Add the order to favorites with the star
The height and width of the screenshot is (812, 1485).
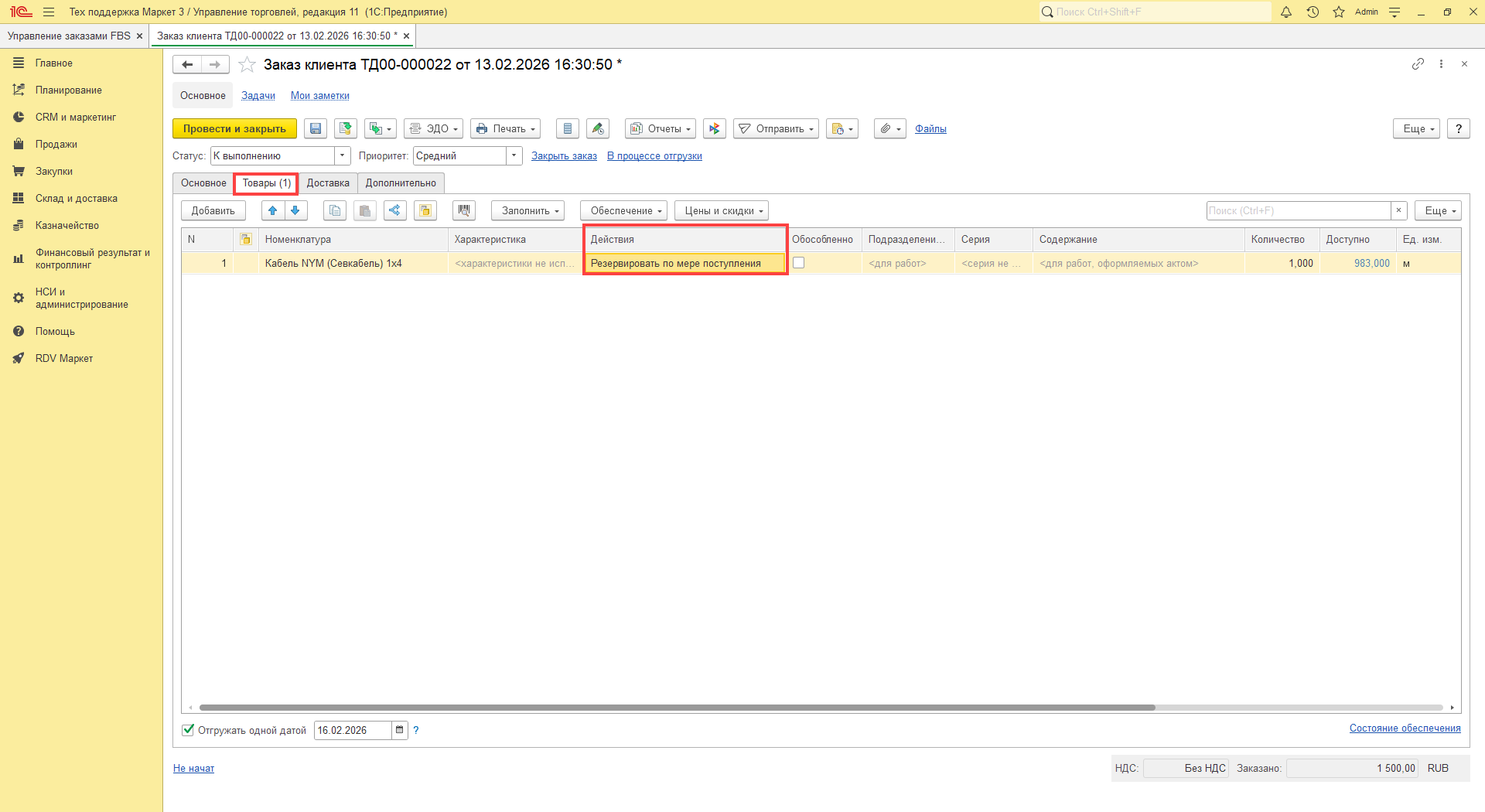[247, 65]
